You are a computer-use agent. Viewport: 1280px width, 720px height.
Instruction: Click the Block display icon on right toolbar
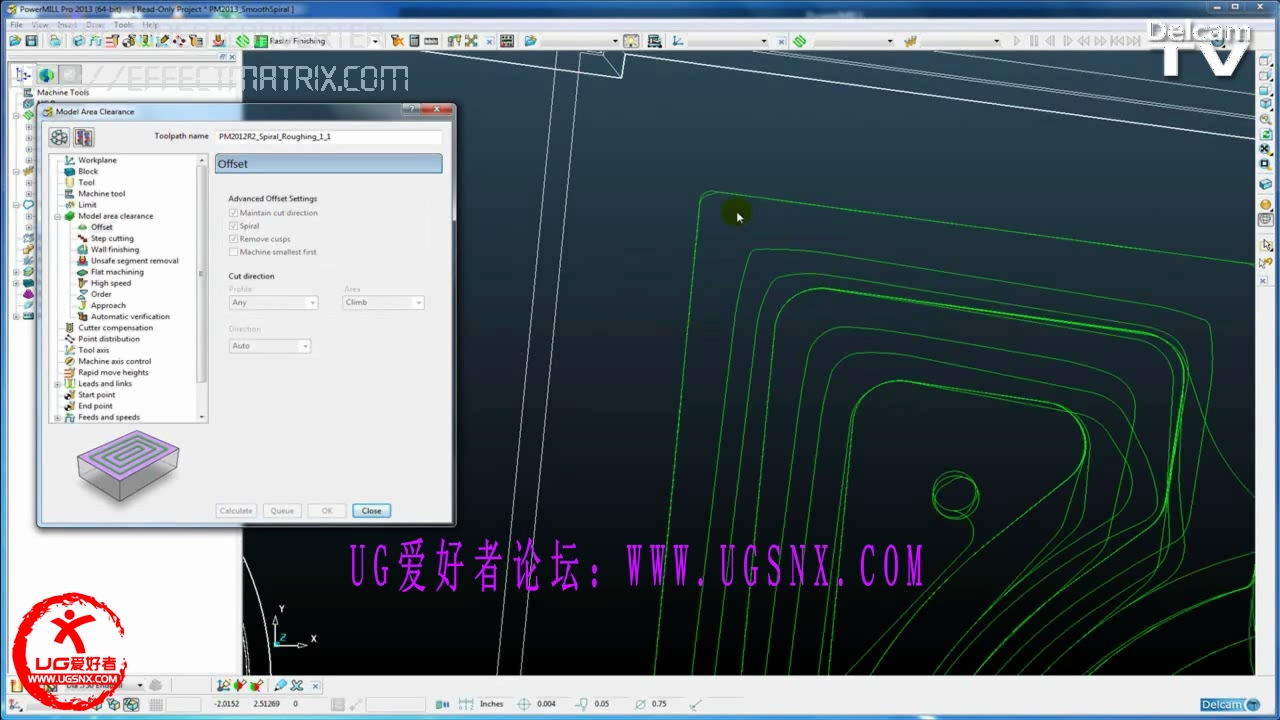coord(1265,185)
